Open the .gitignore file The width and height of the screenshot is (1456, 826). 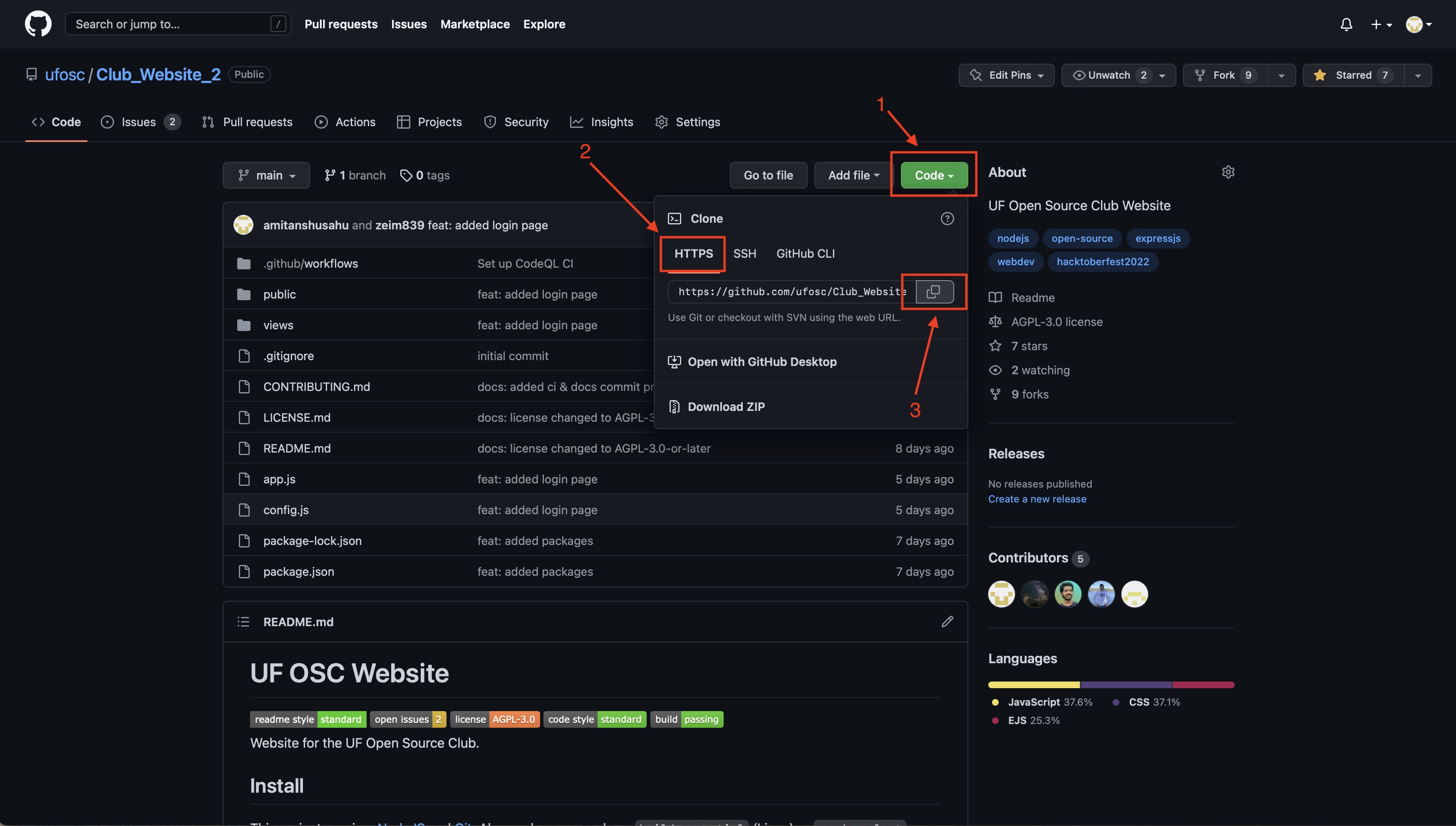pos(289,356)
